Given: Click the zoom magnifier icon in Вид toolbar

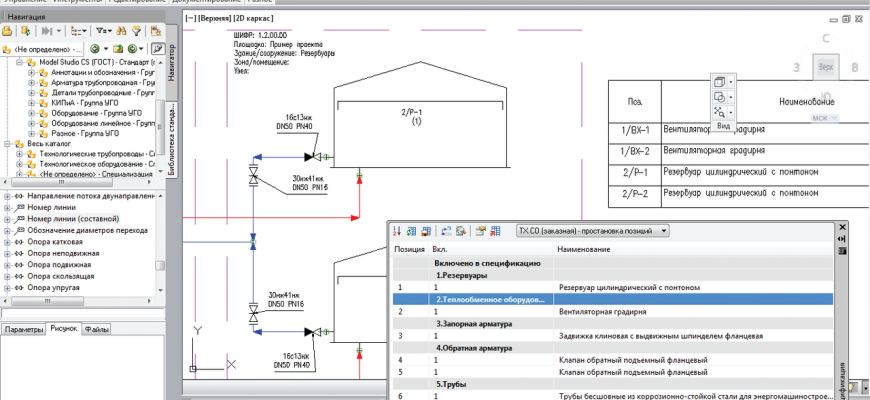Looking at the screenshot, I should (720, 113).
